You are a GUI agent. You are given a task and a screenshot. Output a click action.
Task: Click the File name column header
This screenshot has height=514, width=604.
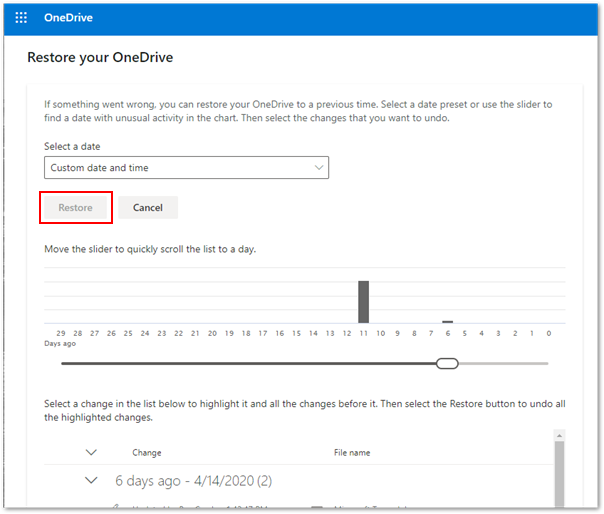tap(352, 453)
